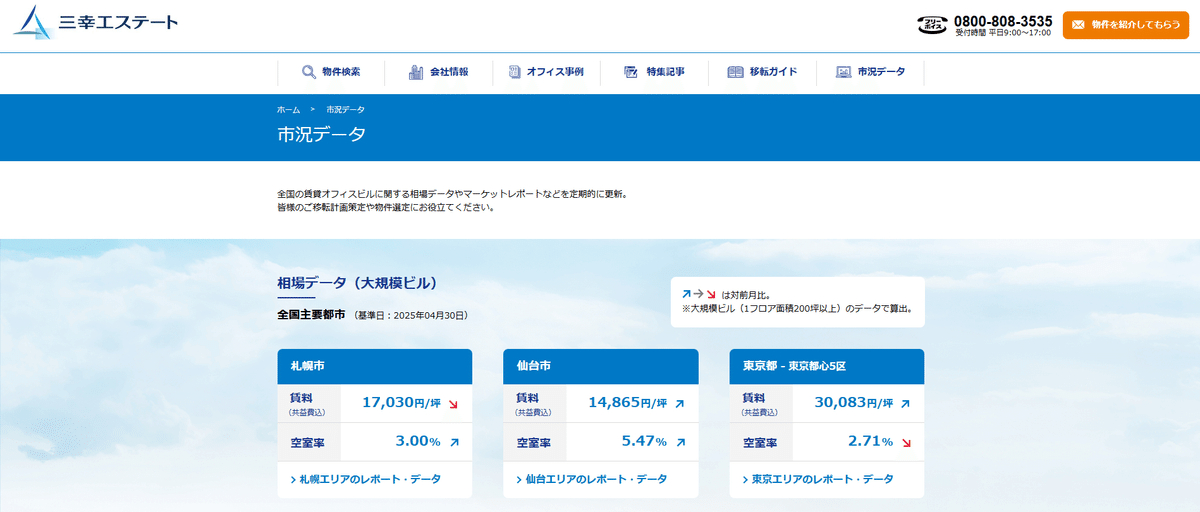Go to ホーム in the breadcrumb
1200x512 pixels.
[288, 109]
